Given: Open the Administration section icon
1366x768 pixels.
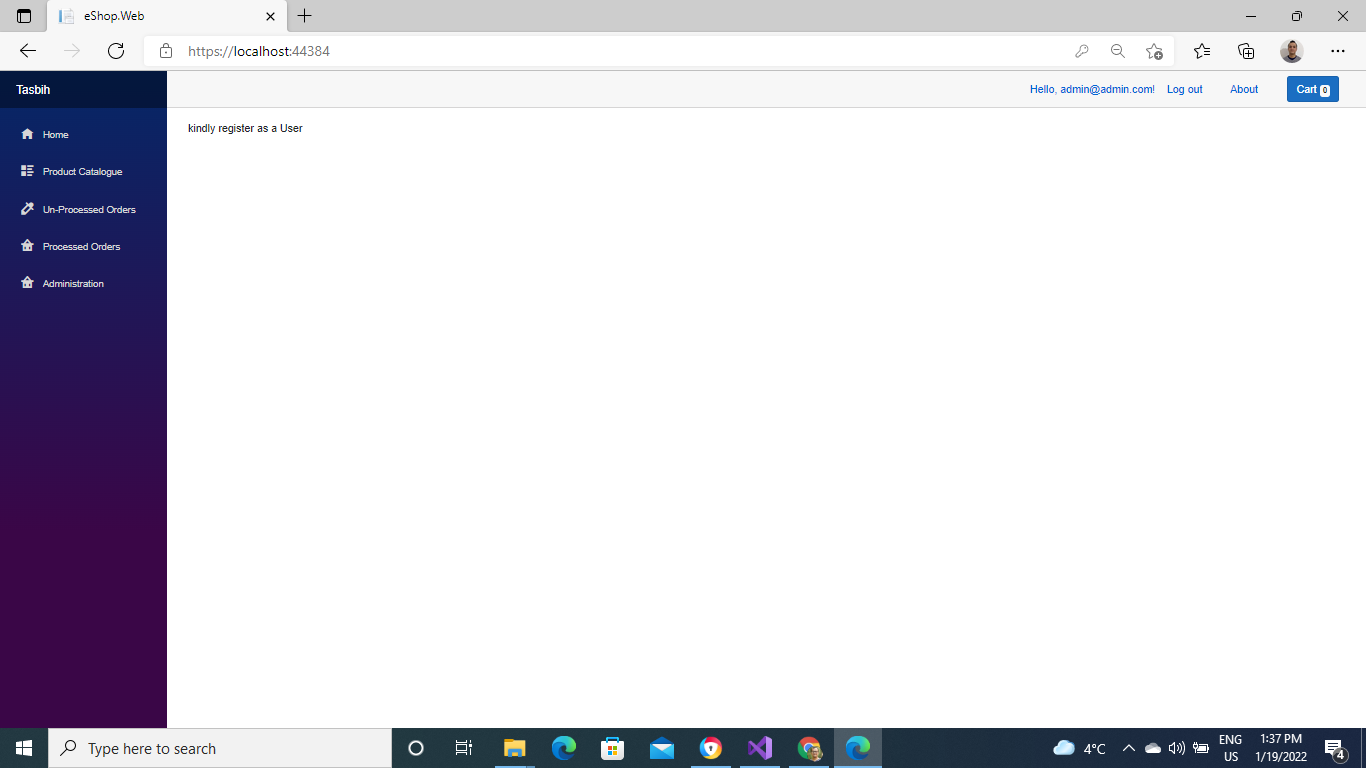Looking at the screenshot, I should (27, 283).
